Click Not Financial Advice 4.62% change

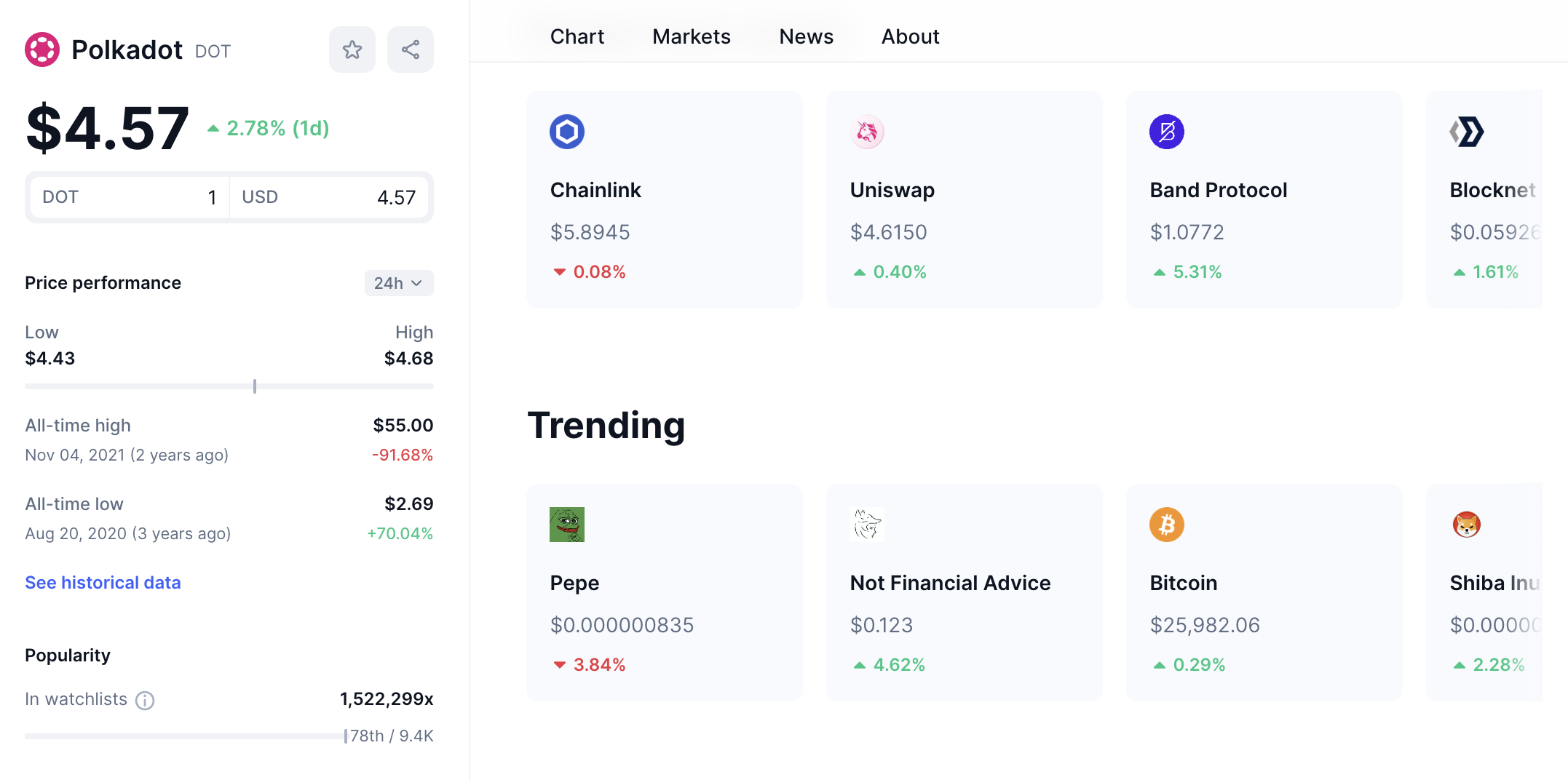pos(890,664)
